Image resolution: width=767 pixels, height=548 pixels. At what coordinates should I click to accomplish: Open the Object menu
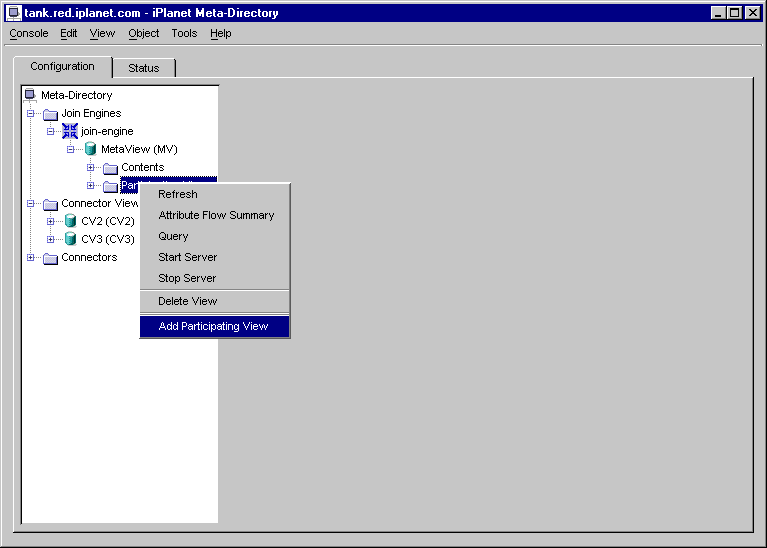pyautogui.click(x=144, y=33)
